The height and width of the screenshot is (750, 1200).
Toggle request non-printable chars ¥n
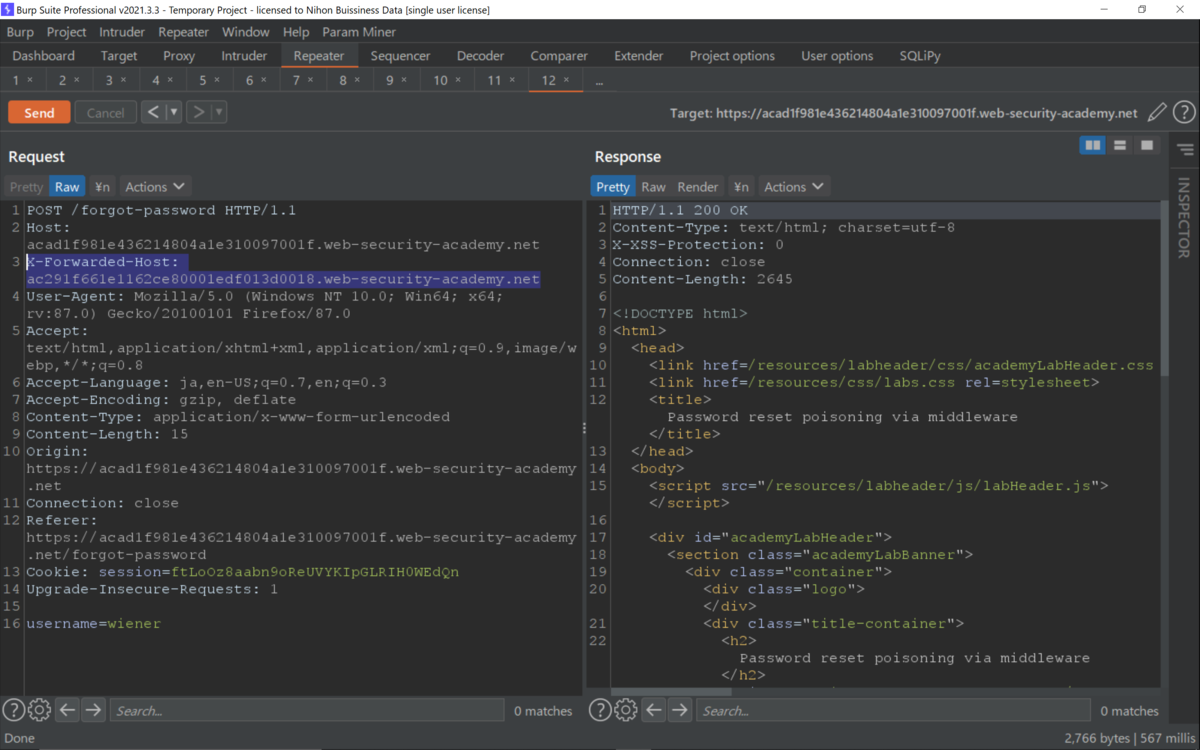(102, 187)
